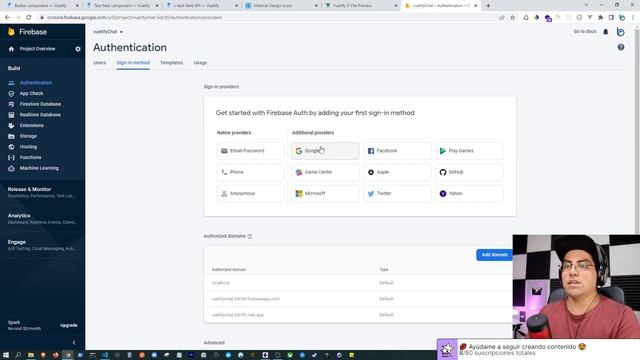
Task: Switch to the Sign-in method tab
Action: point(133,63)
